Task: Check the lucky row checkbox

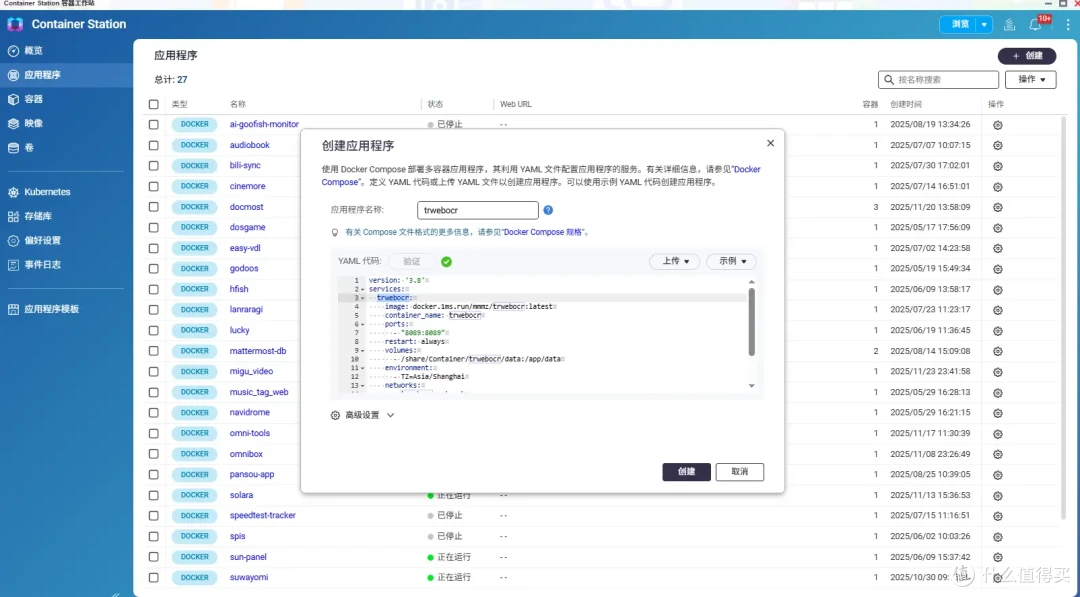Action: 154,331
